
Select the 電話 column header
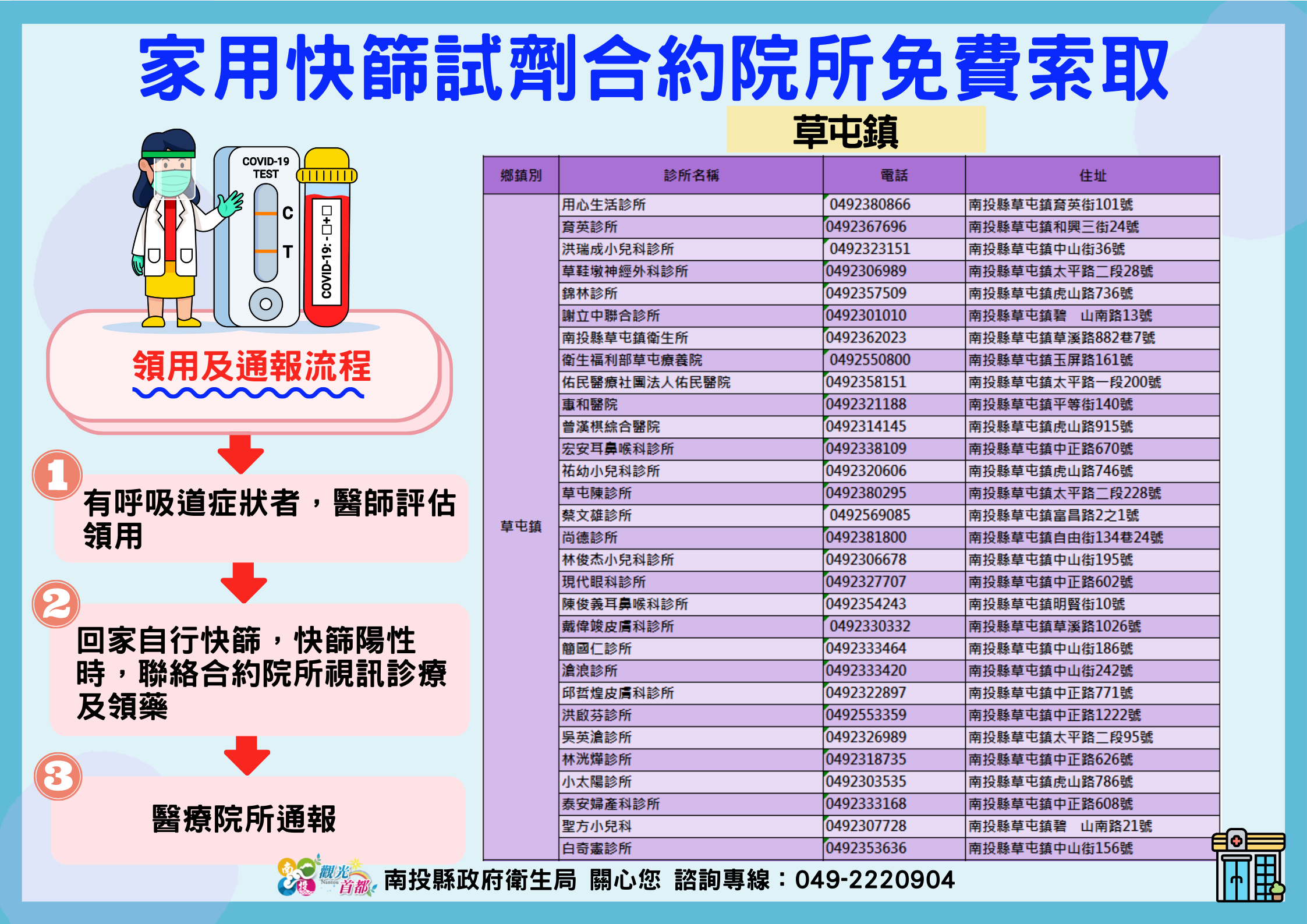point(894,175)
